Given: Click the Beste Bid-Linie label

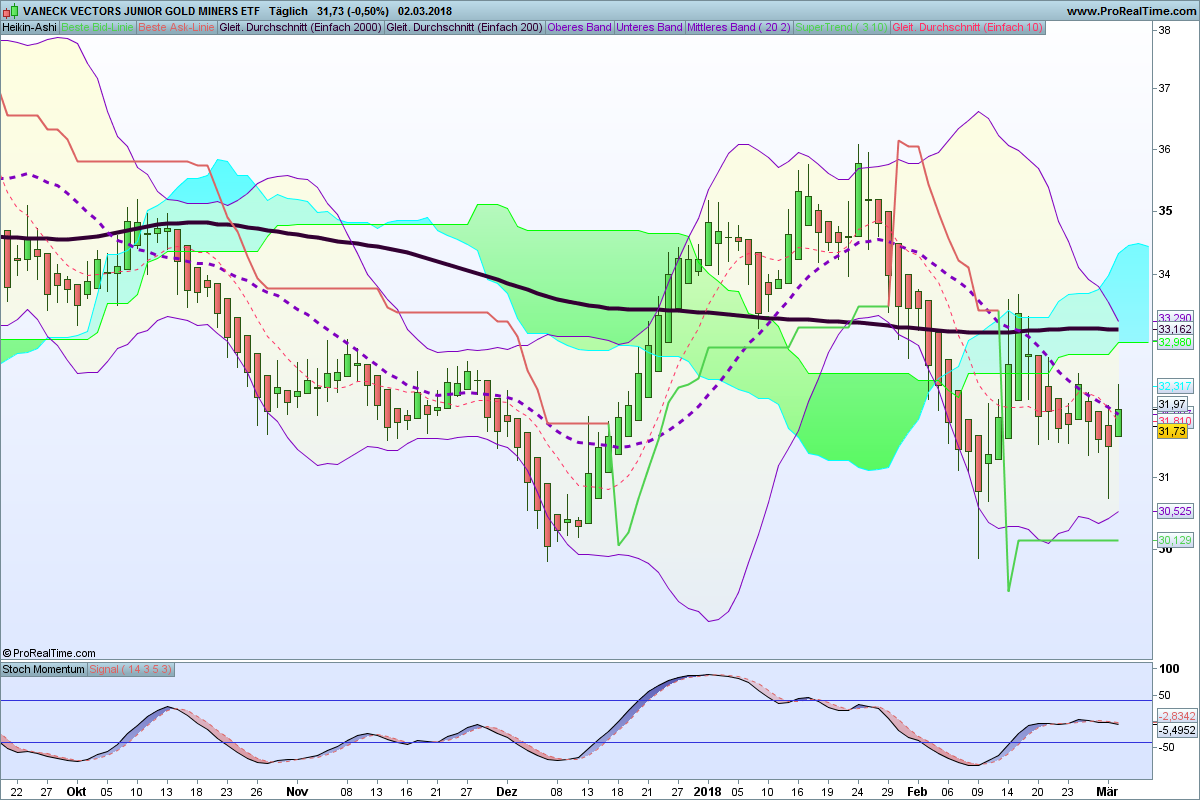Looking at the screenshot, I should pyautogui.click(x=97, y=27).
